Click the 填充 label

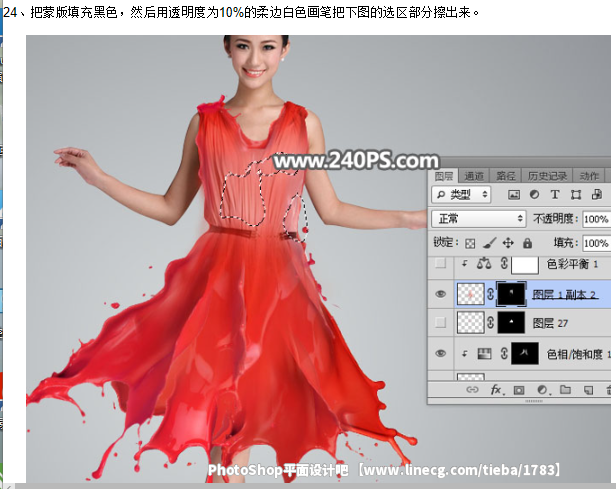[565, 243]
